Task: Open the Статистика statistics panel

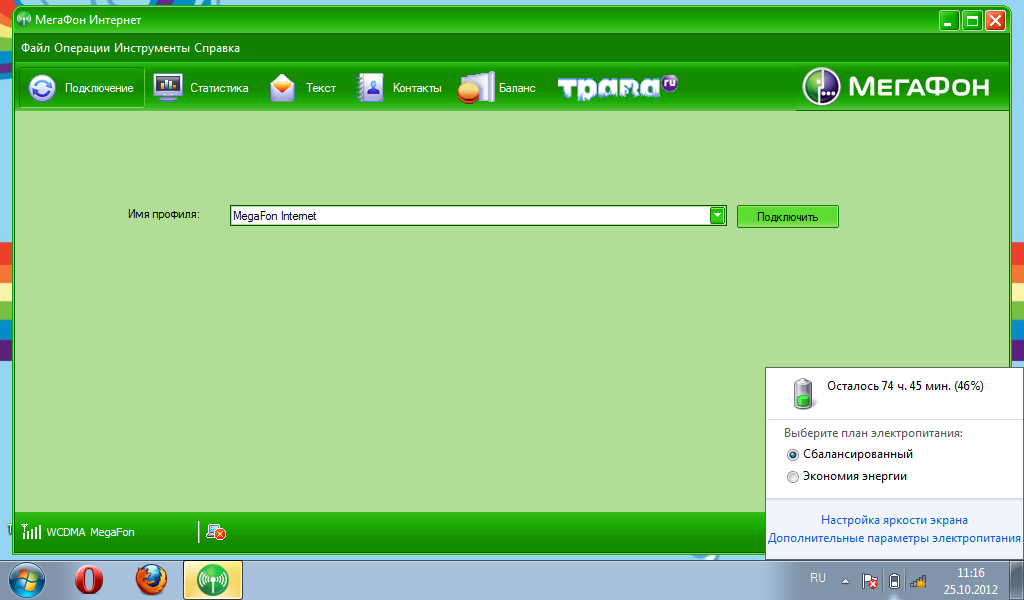Action: 201,88
